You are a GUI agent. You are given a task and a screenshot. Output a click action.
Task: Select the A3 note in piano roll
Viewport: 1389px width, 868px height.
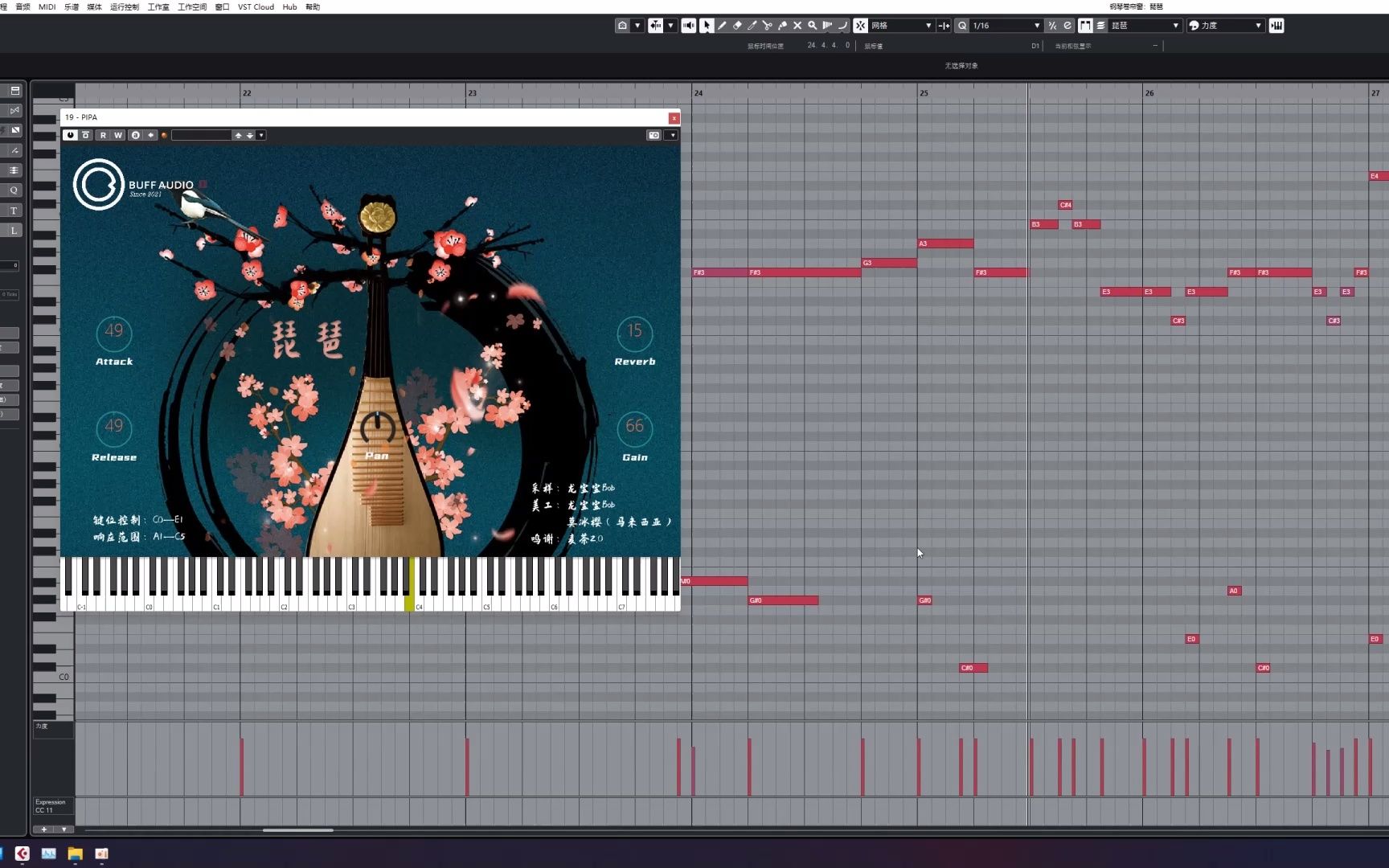[946, 244]
